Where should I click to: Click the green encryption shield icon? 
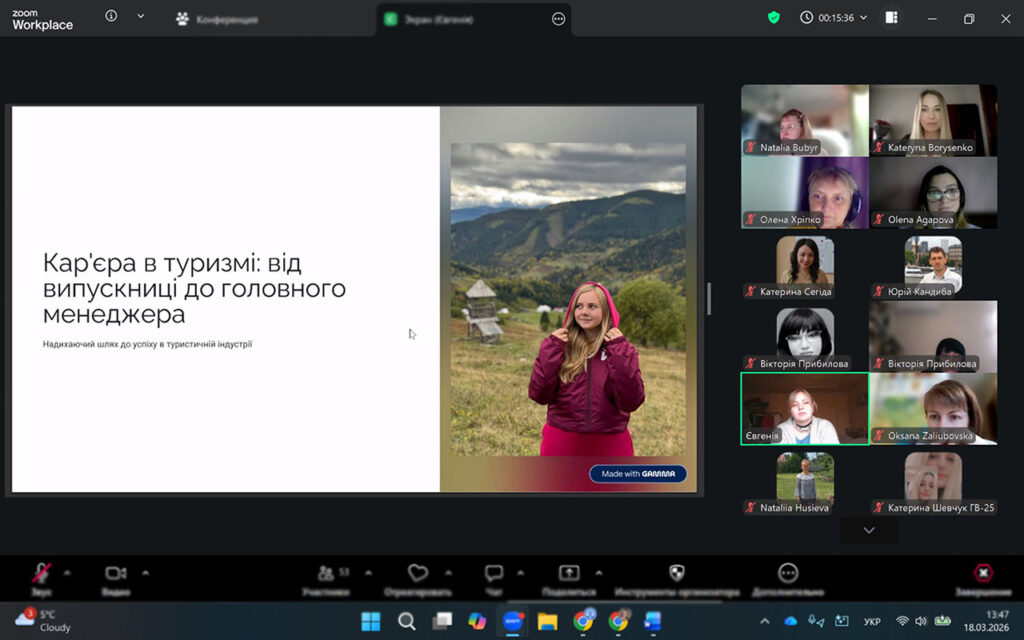[x=773, y=18]
